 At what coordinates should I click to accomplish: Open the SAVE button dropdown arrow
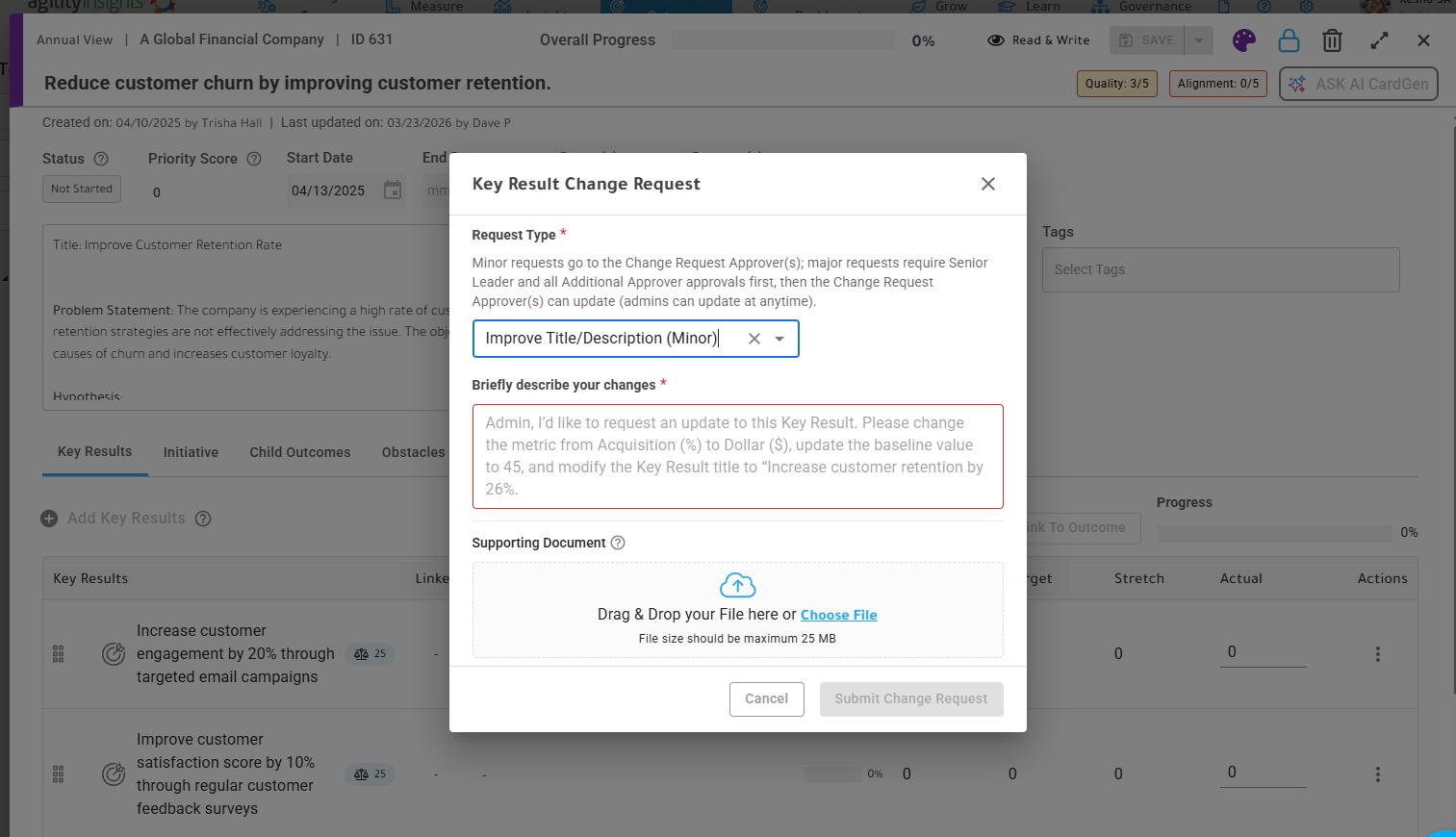pyautogui.click(x=1199, y=40)
